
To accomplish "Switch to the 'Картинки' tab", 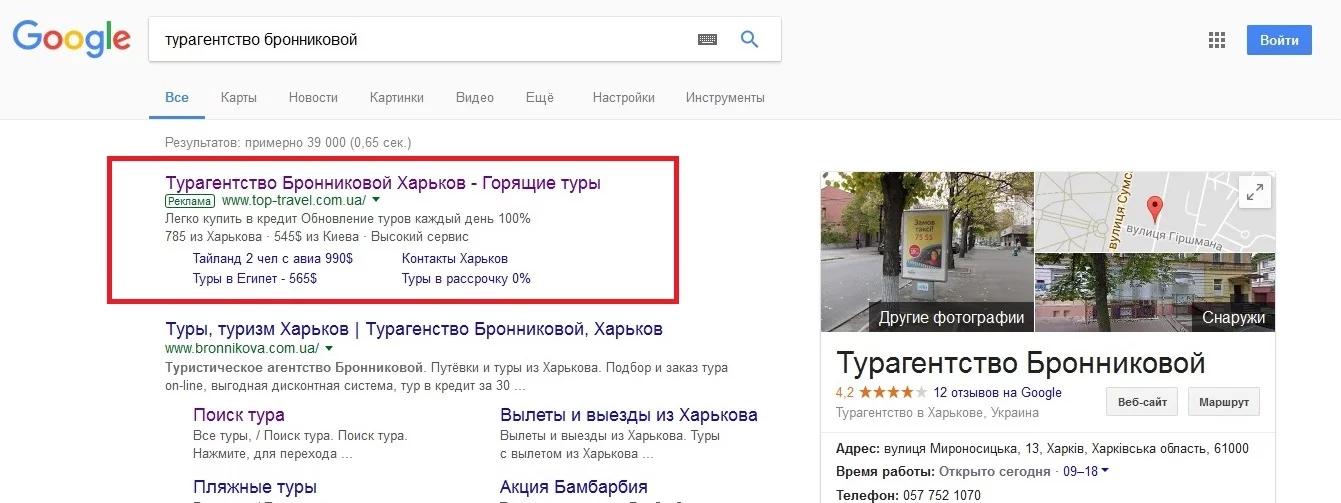I will coord(396,97).
